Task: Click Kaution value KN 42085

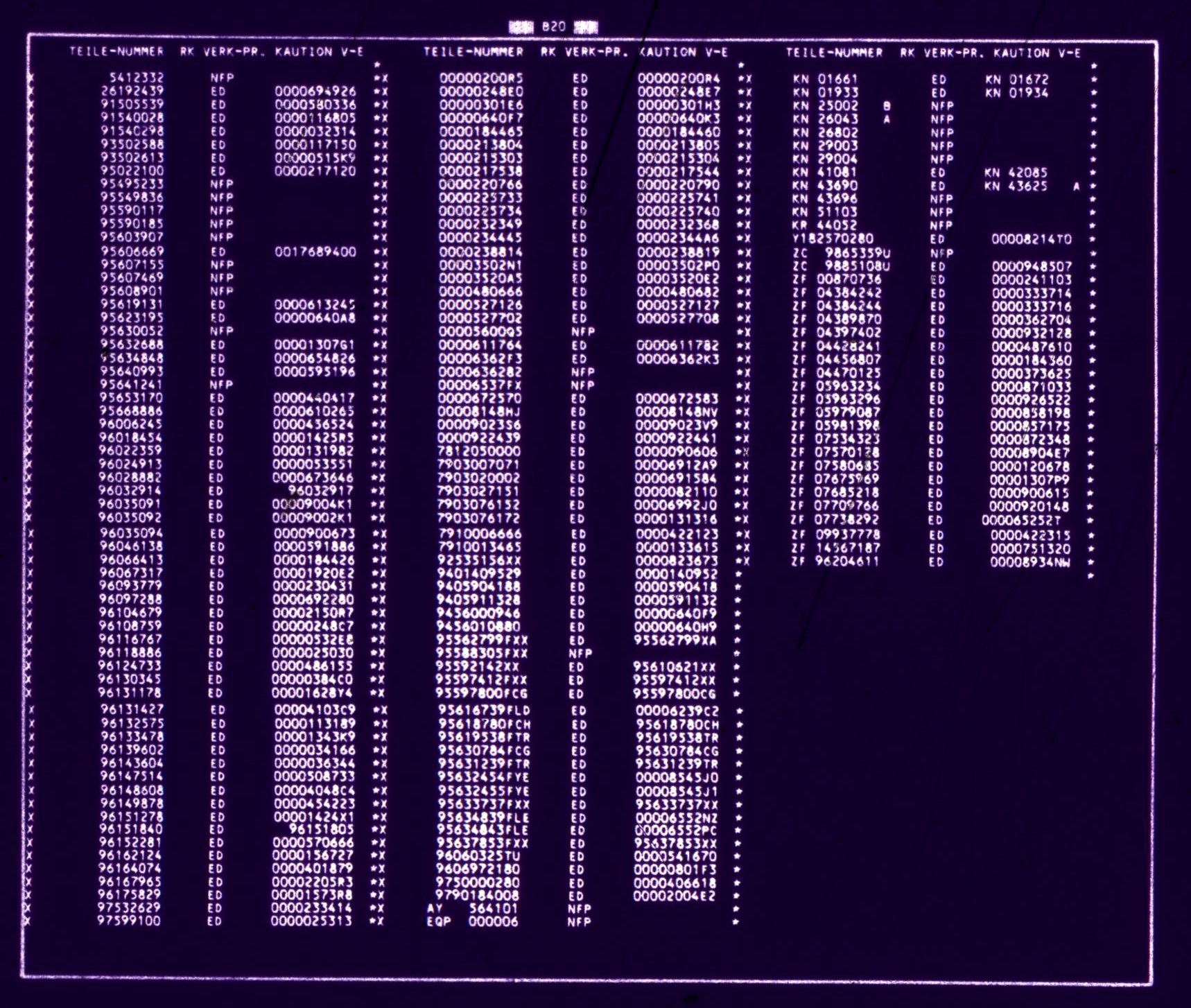Action: pos(1016,173)
